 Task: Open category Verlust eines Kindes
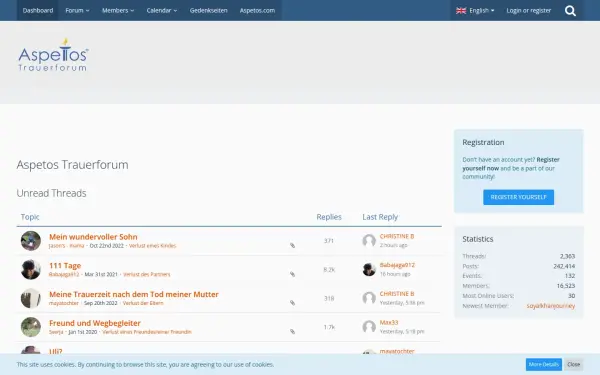pyautogui.click(x=152, y=246)
